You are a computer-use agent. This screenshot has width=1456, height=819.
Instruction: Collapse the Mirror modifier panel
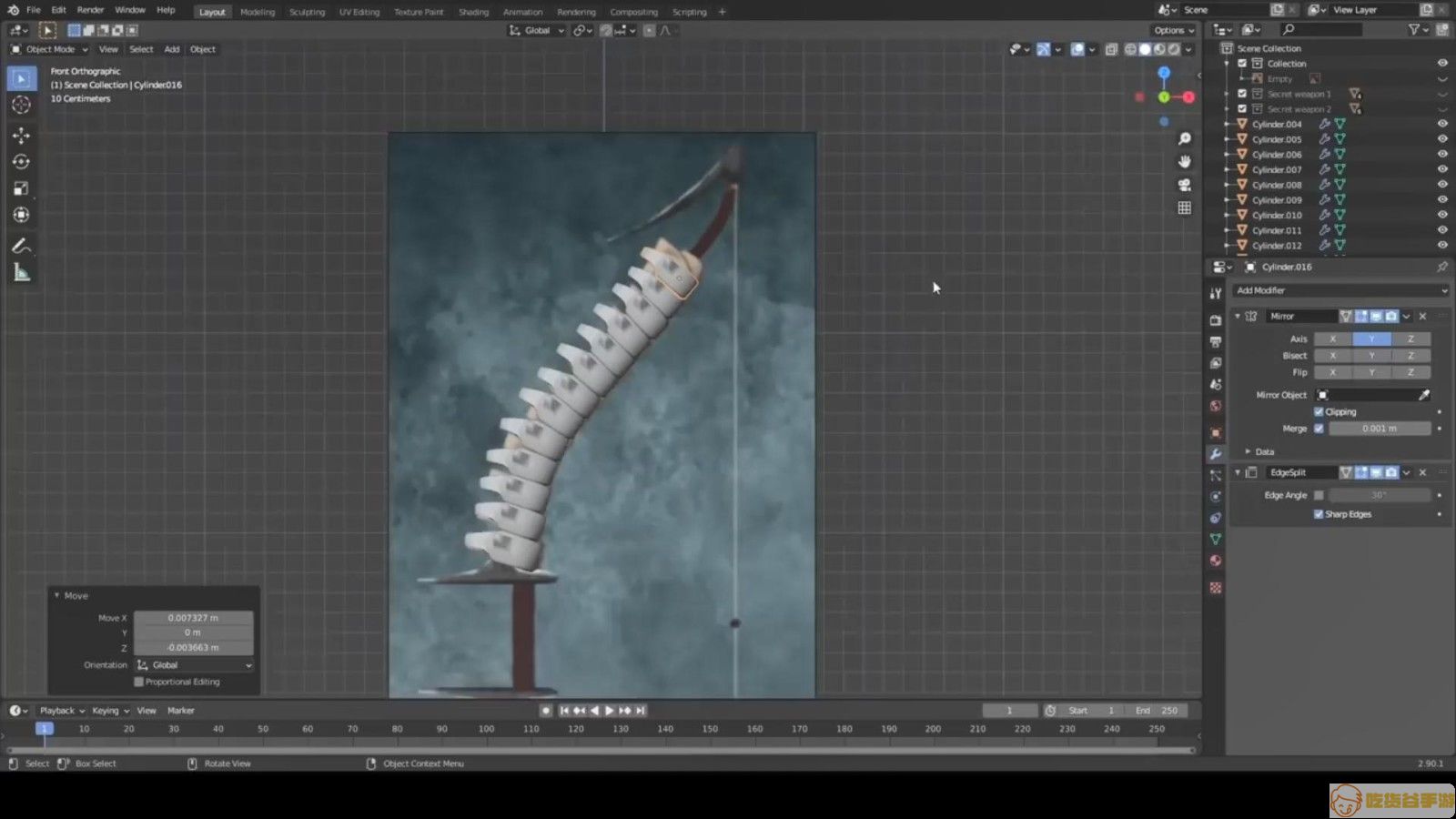click(x=1238, y=316)
